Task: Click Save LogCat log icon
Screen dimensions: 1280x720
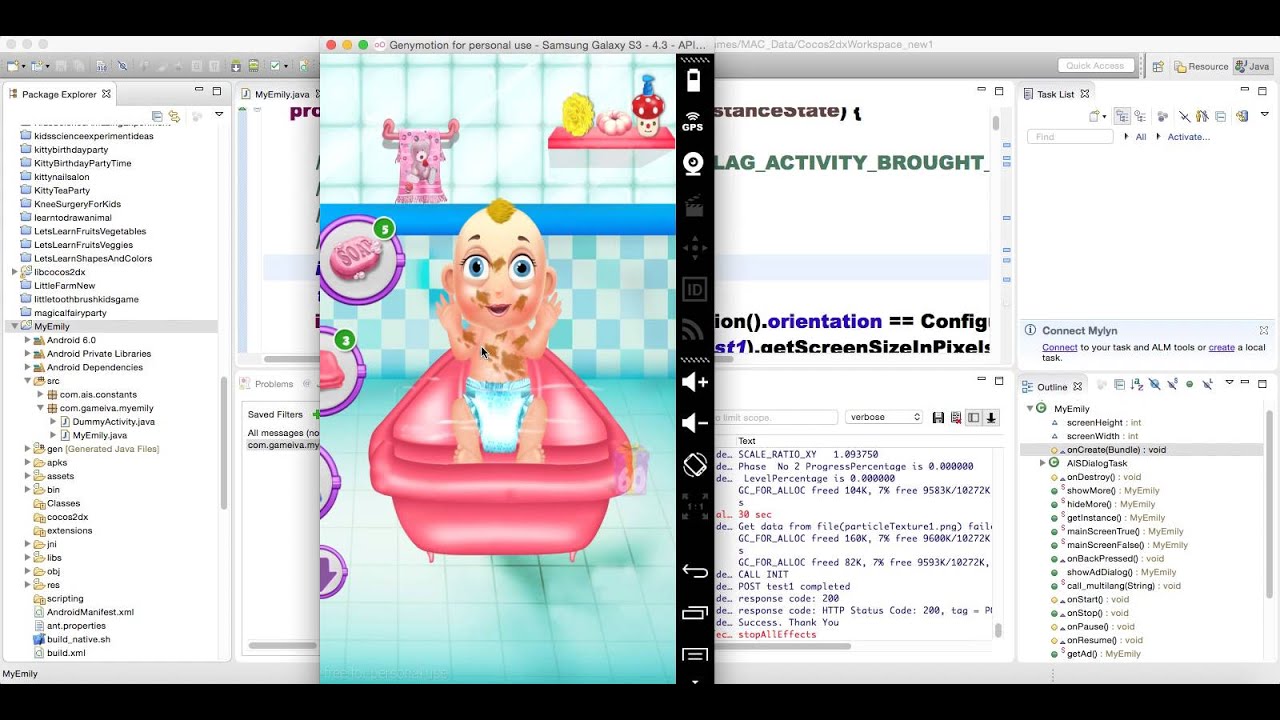Action: coord(938,417)
